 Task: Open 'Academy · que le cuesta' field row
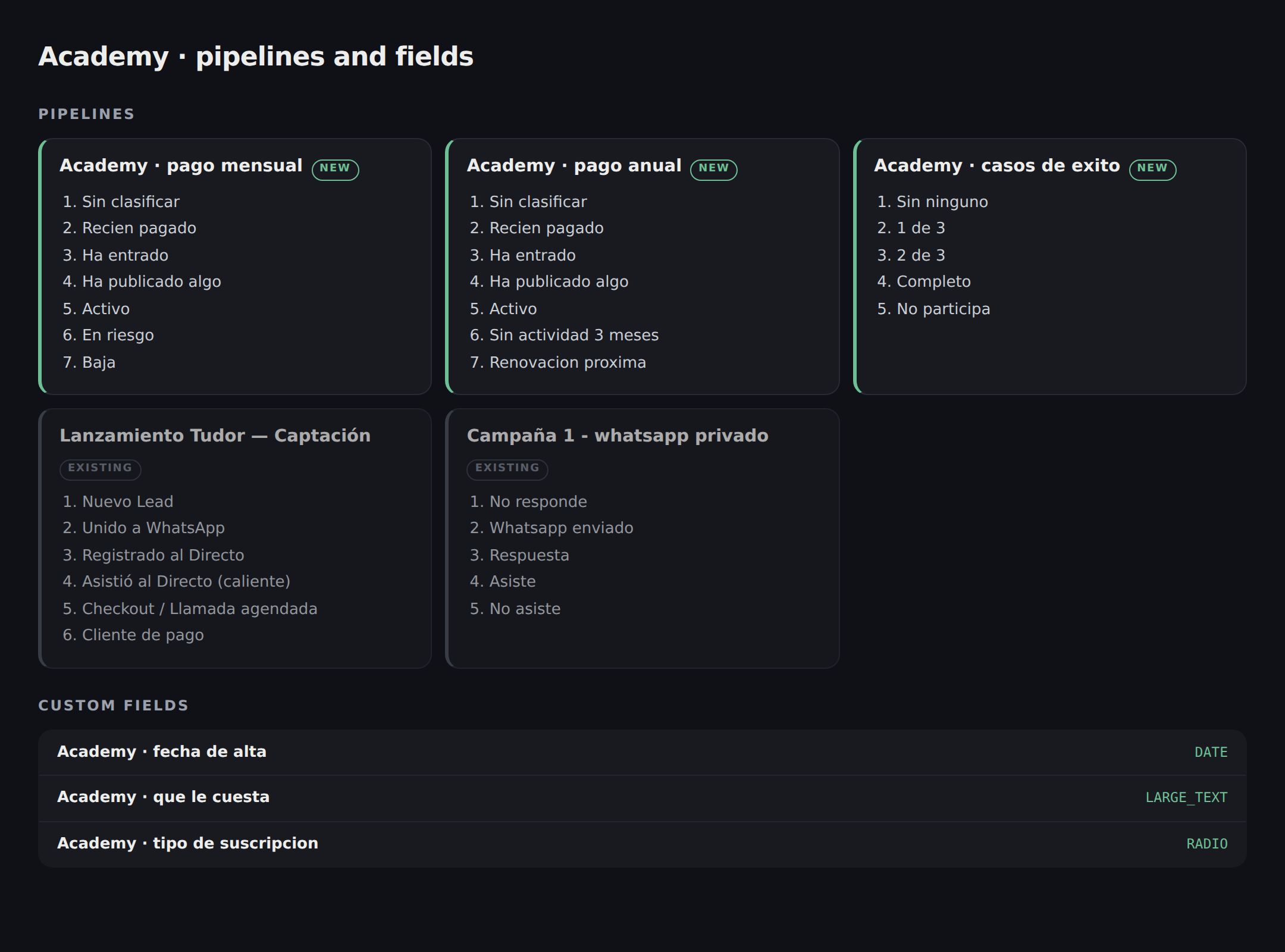(x=642, y=798)
